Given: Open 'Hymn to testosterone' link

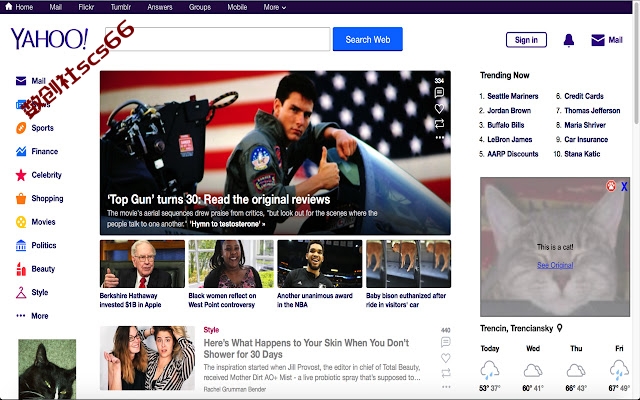Looking at the screenshot, I should 227,224.
